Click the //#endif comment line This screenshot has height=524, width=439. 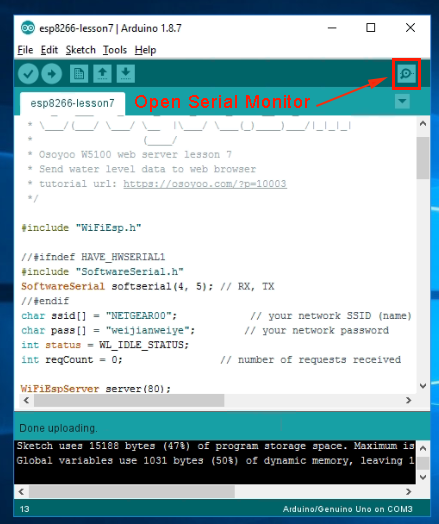click(45, 301)
